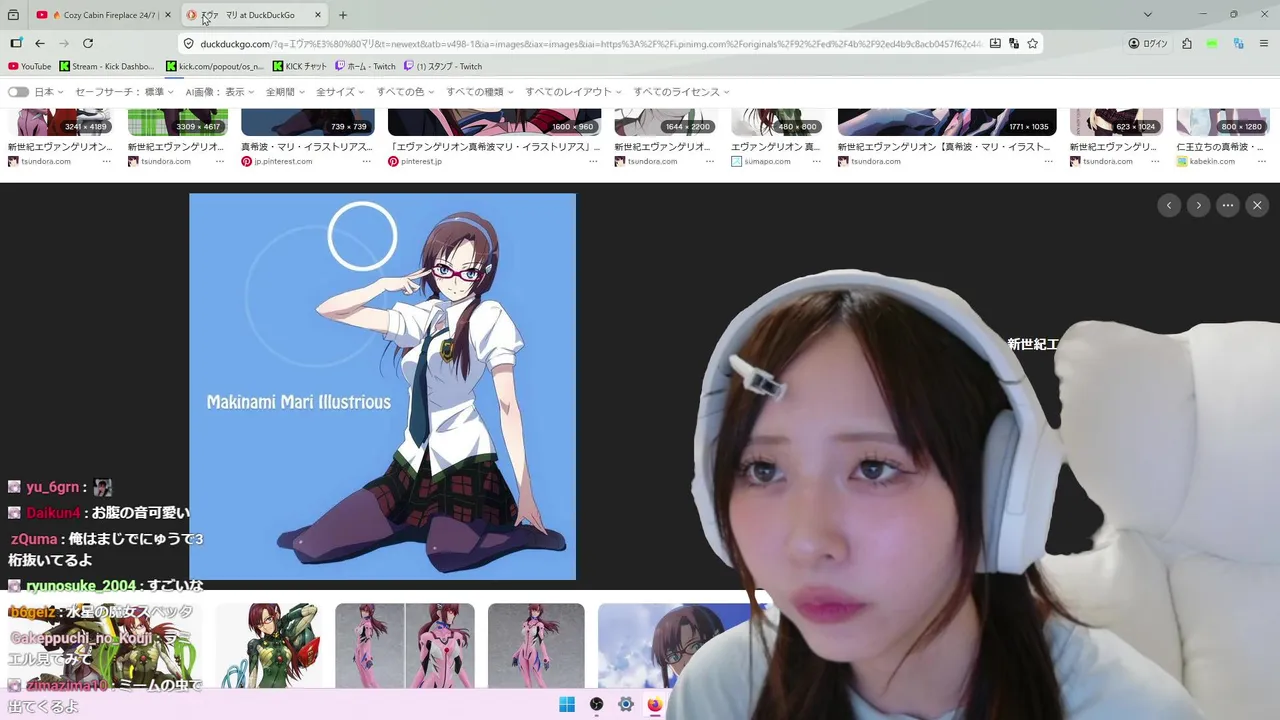
Task: Open the single pink plugsuit figure thumbnail
Action: [536, 645]
